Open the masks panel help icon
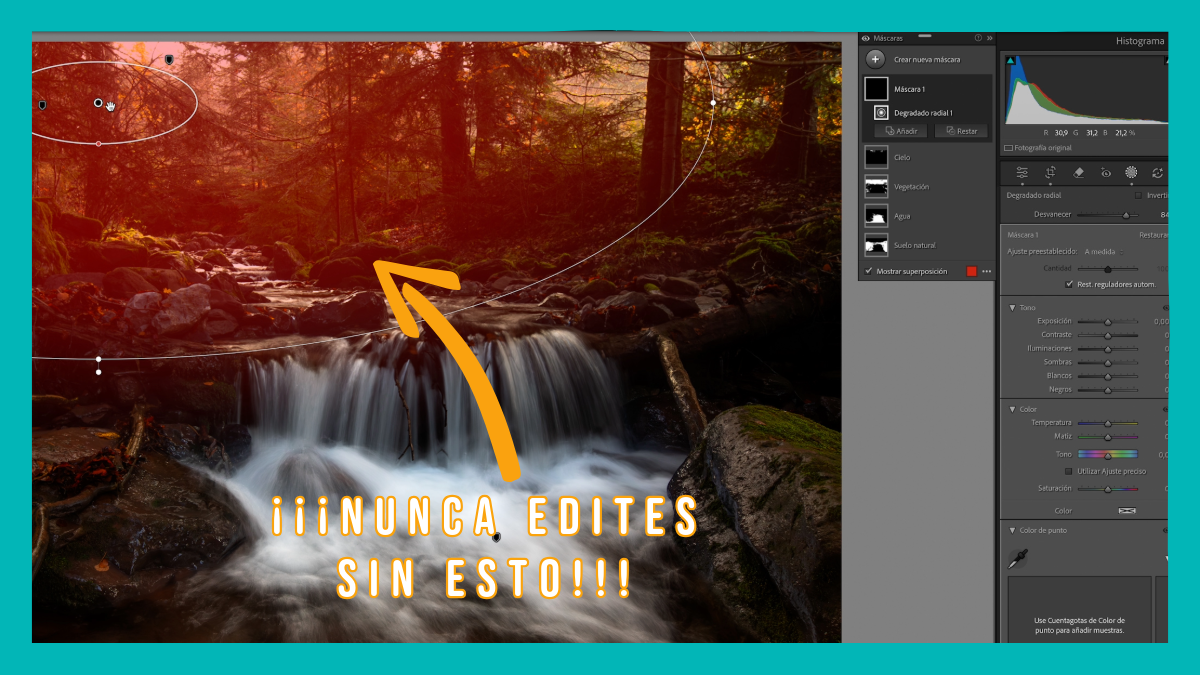This screenshot has width=1200, height=675. [x=978, y=38]
